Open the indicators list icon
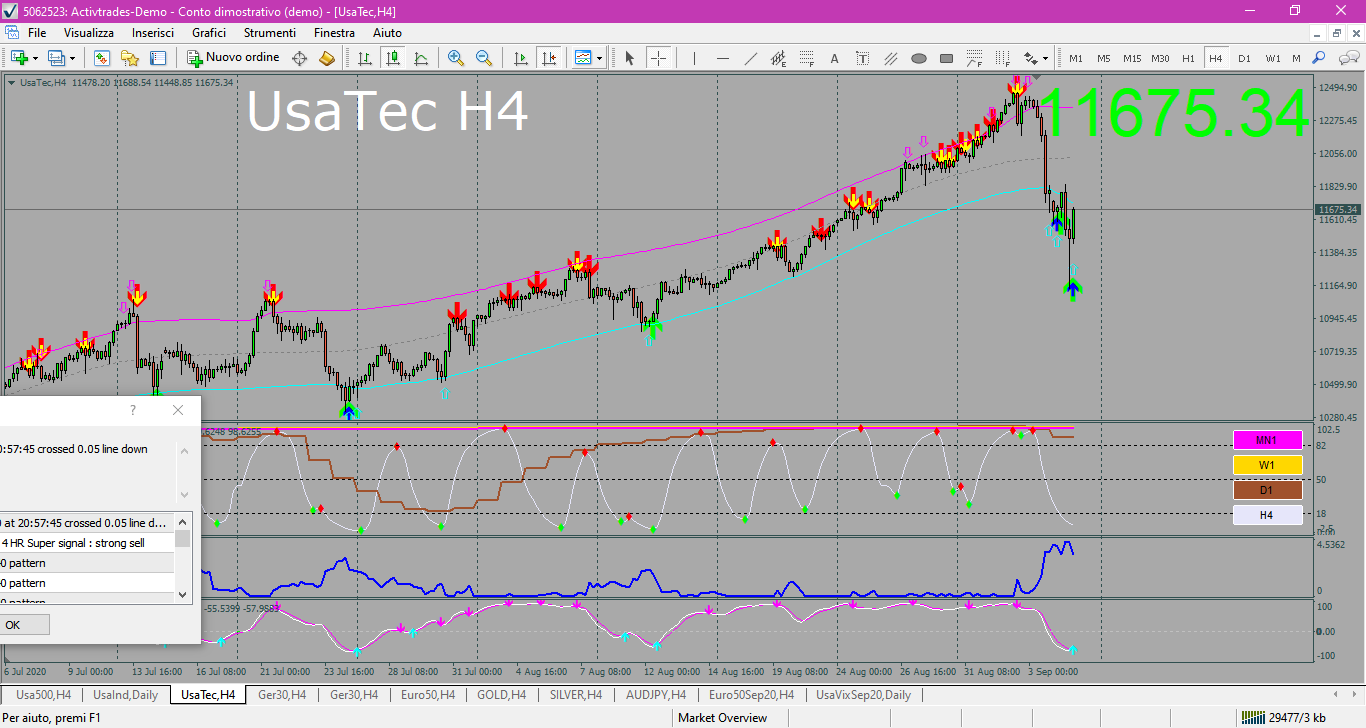 583,58
